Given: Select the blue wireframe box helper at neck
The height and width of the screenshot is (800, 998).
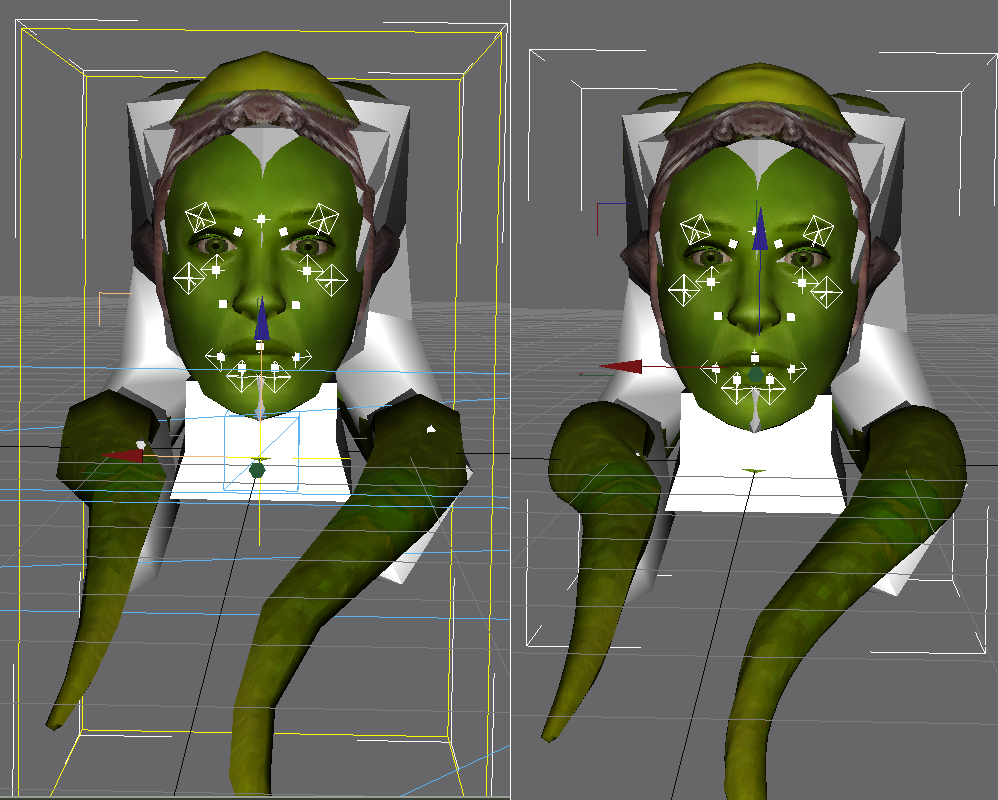Looking at the screenshot, I should pyautogui.click(x=261, y=453).
